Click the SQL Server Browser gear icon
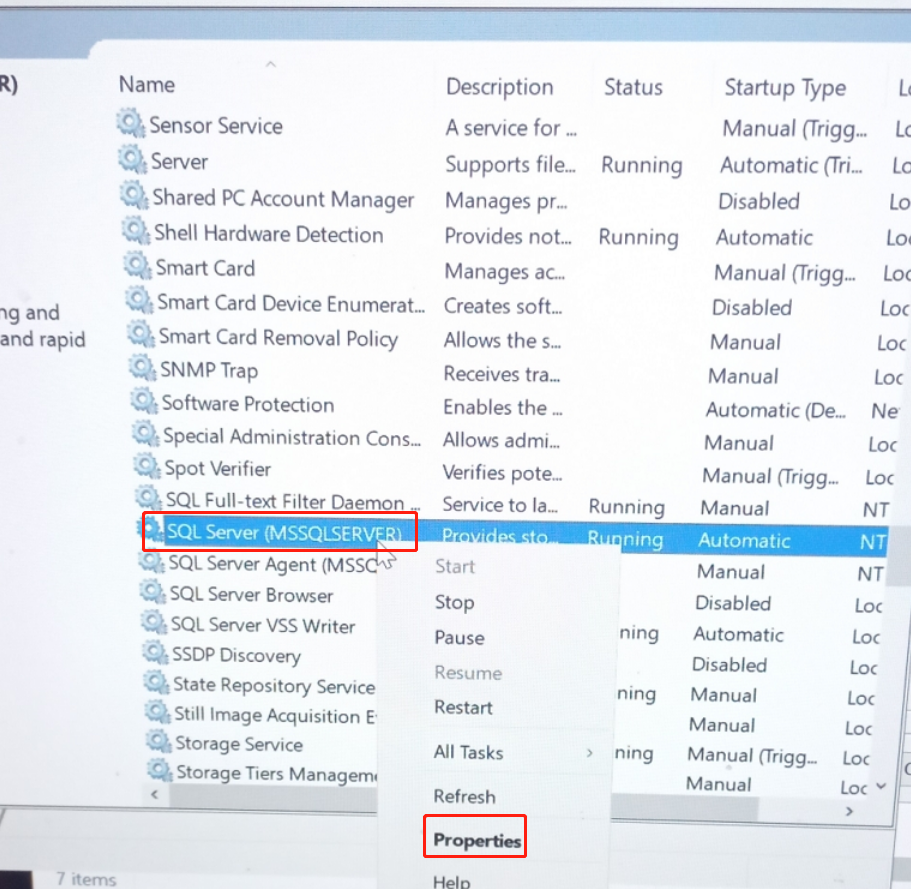This screenshot has width=911, height=889. pos(153,592)
